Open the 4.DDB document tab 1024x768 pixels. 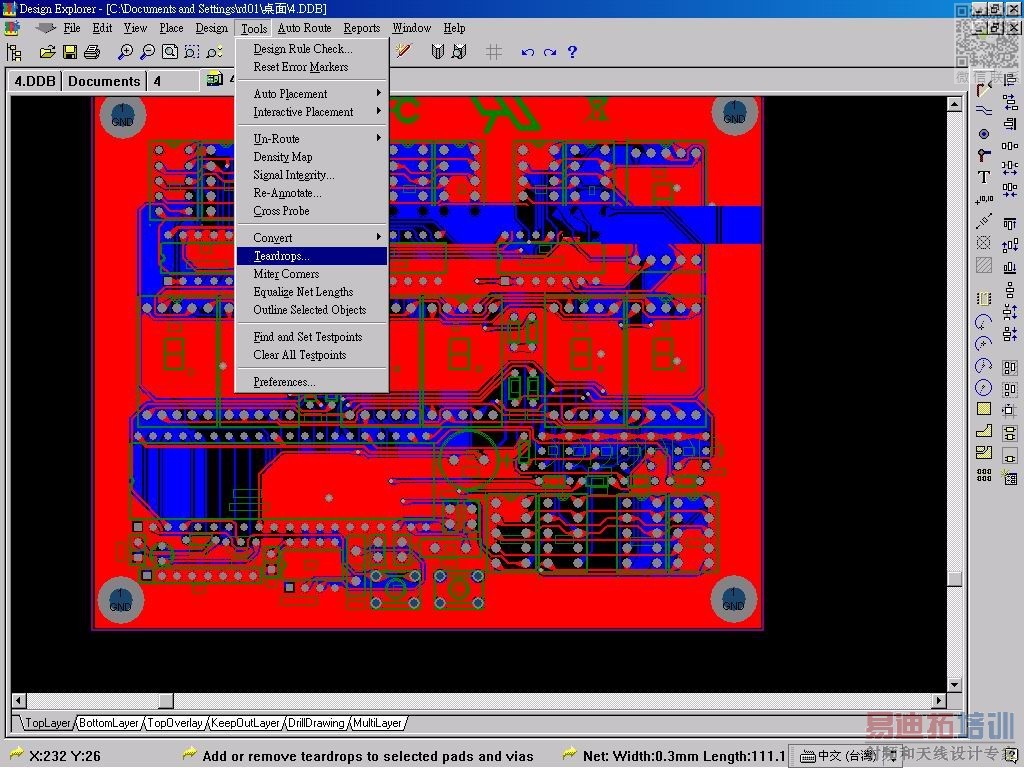[35, 81]
